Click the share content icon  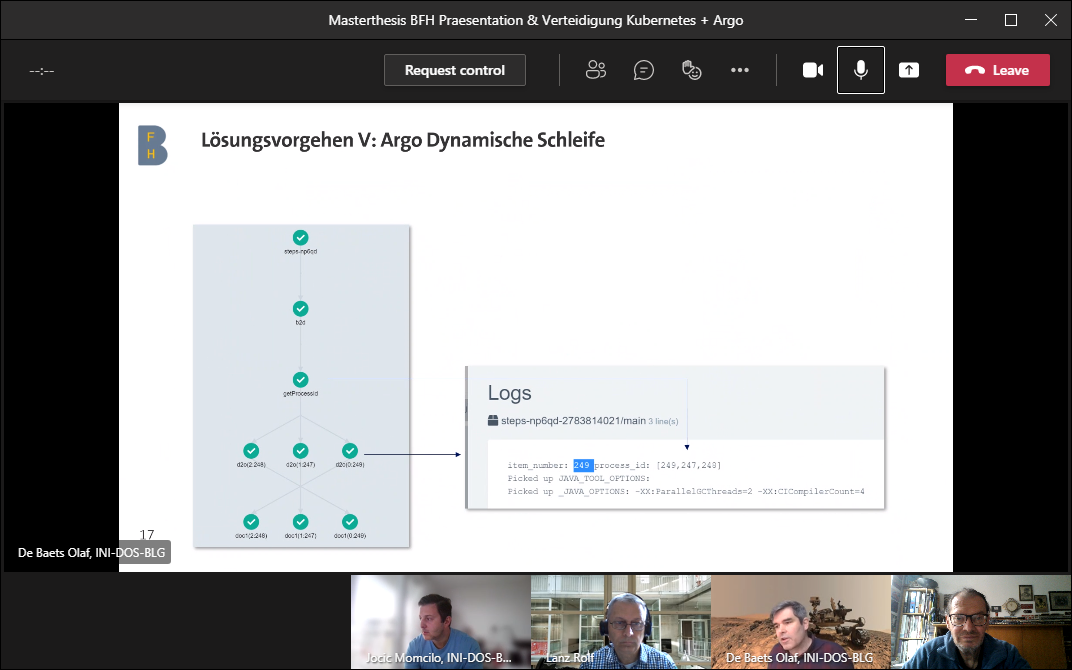point(908,70)
